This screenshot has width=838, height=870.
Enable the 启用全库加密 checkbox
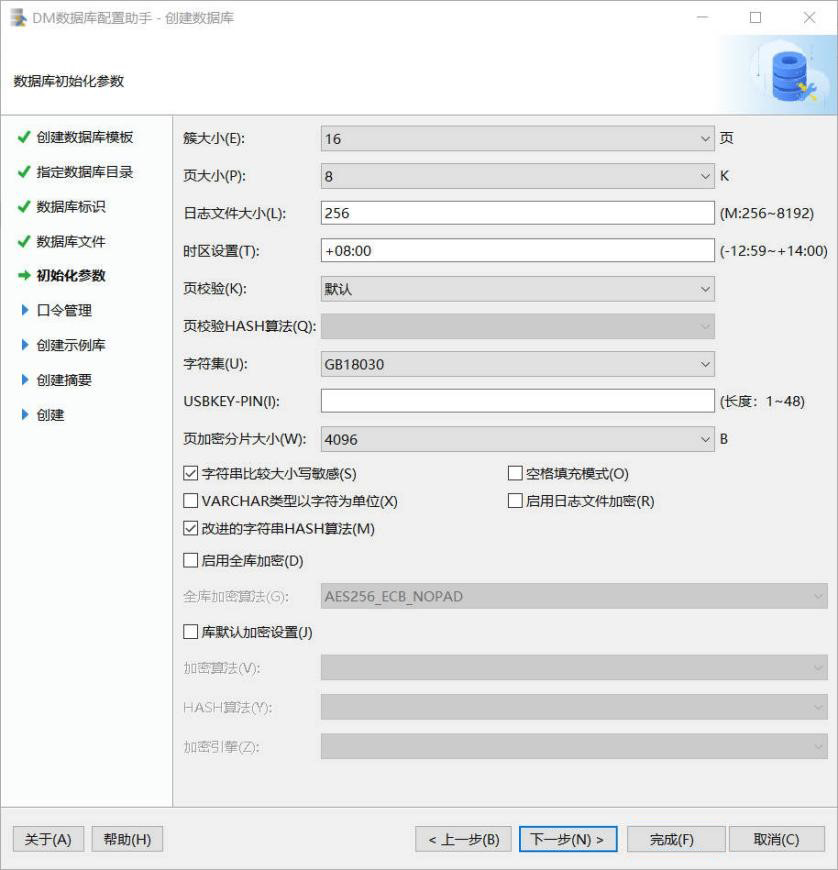[191, 561]
